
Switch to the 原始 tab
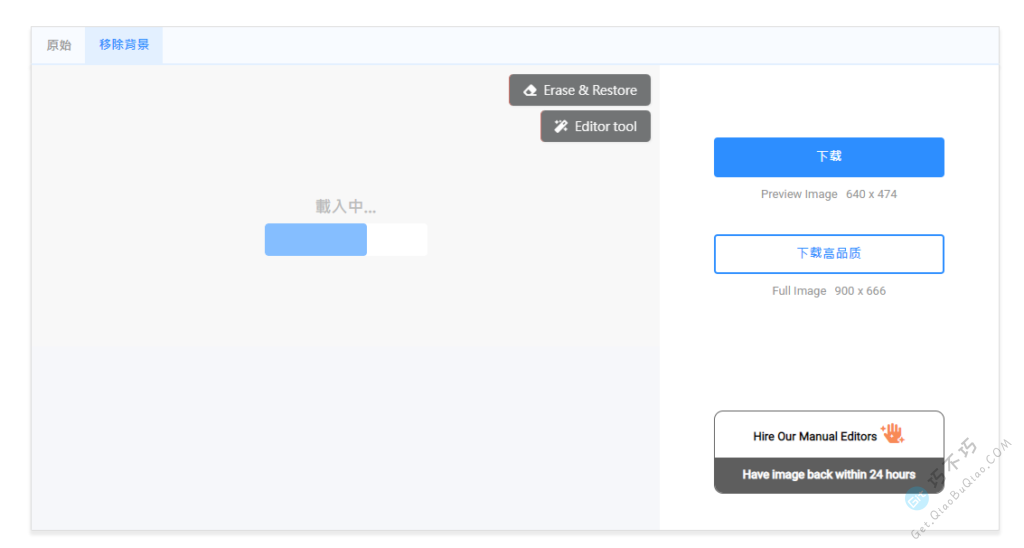pos(59,45)
